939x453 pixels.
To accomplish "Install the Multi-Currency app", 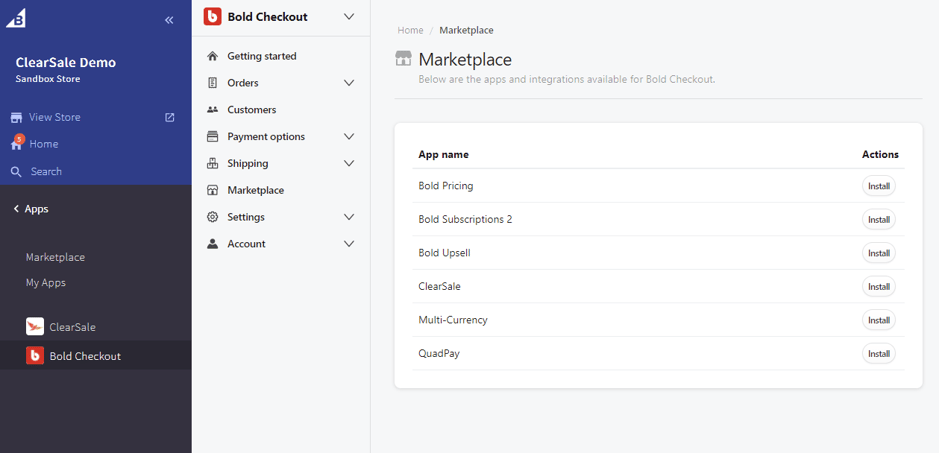I will pos(879,321).
